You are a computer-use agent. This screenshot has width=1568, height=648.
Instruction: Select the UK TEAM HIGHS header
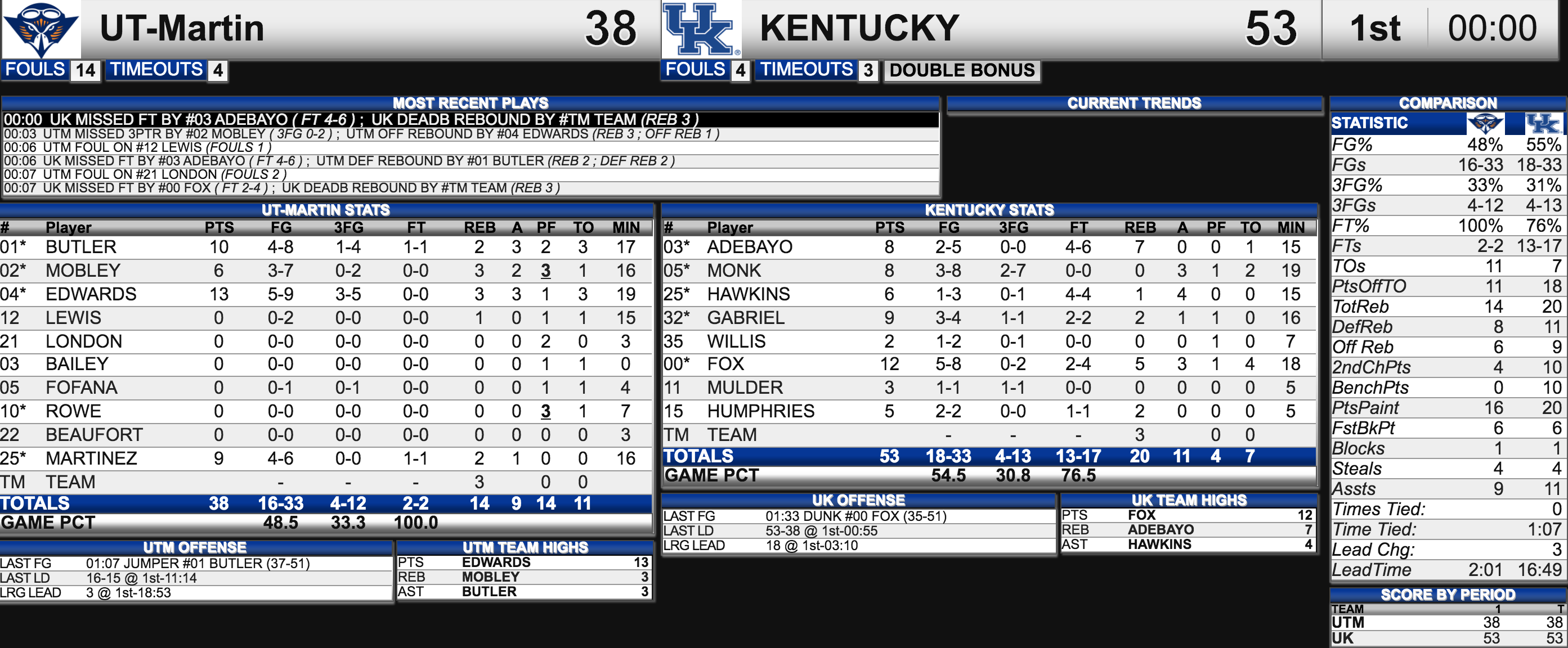[x=1188, y=501]
